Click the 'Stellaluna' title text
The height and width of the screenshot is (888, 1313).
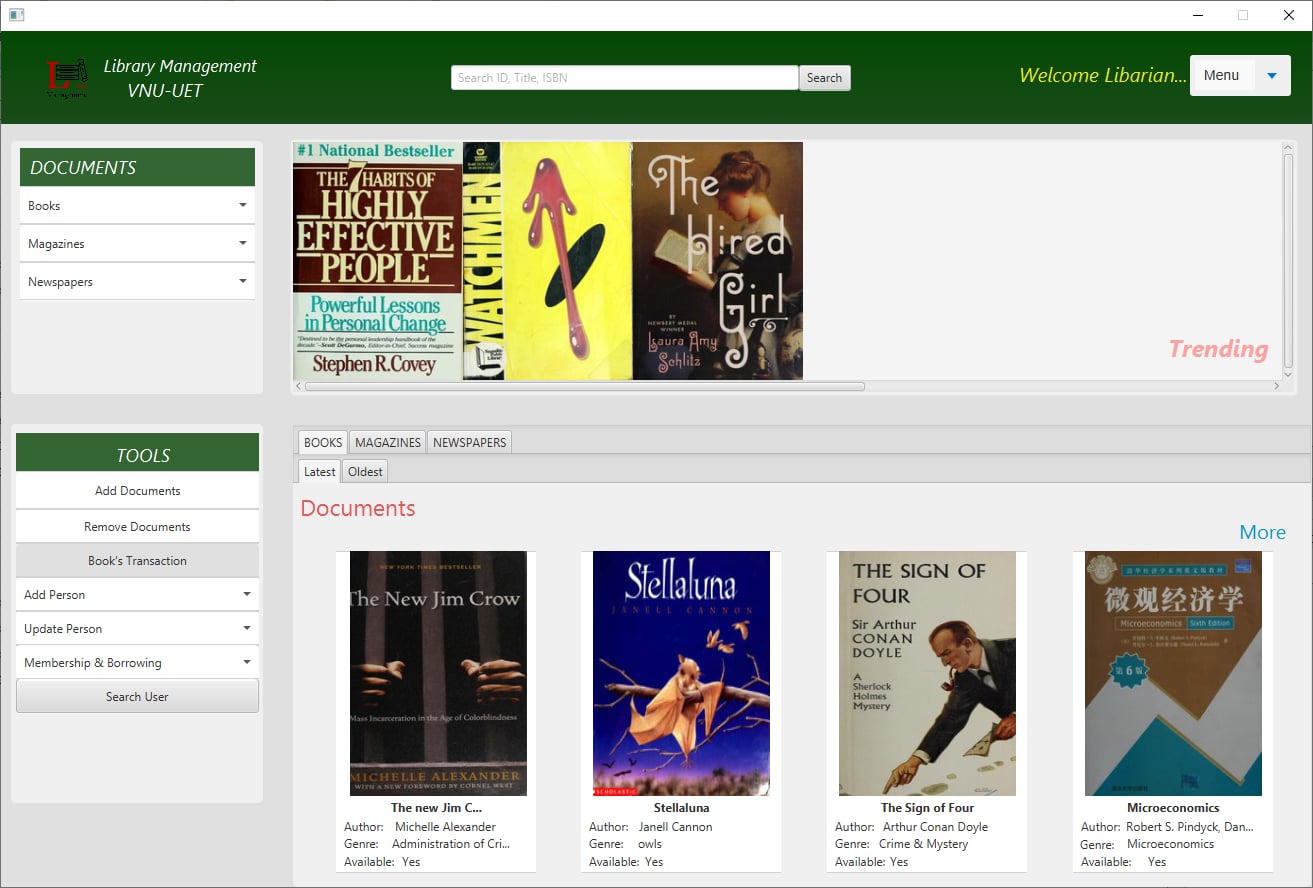pos(682,808)
